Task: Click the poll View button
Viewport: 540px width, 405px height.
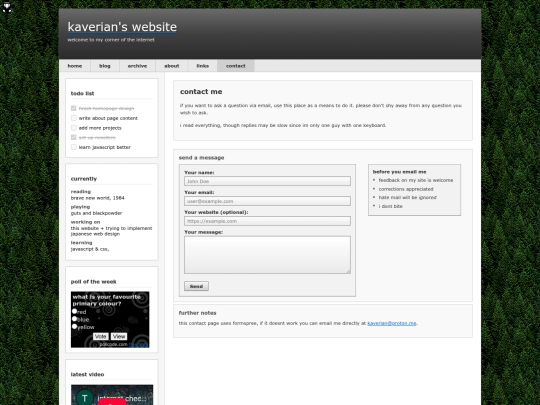Action: [x=119, y=336]
